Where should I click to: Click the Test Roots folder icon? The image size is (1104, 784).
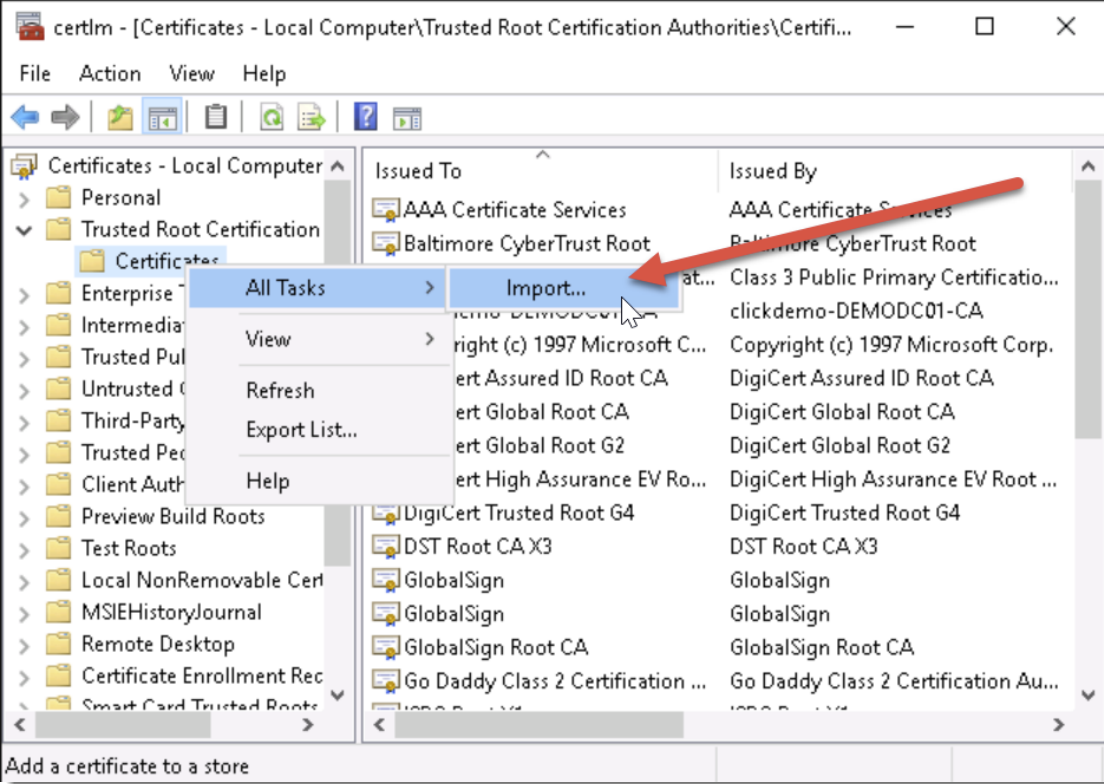(x=58, y=548)
